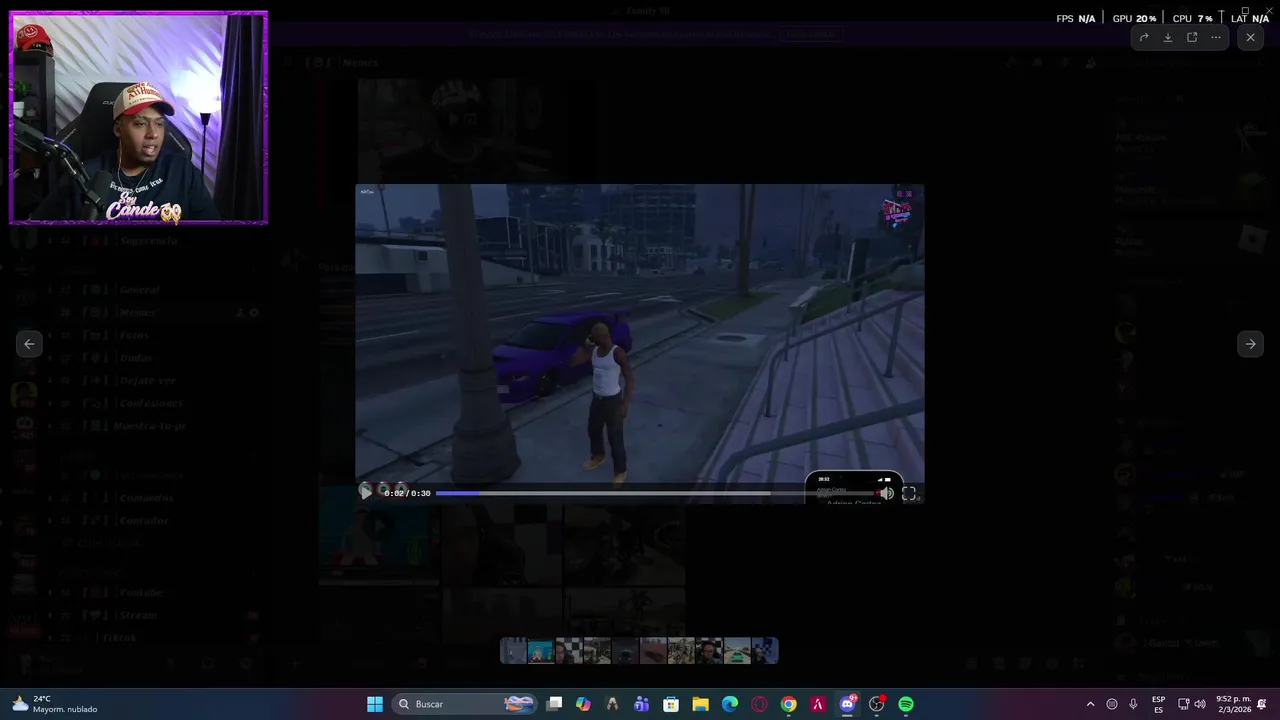Open Google Chrome from the taskbar
Image resolution: width=1280 pixels, height=720 pixels.
[789, 704]
